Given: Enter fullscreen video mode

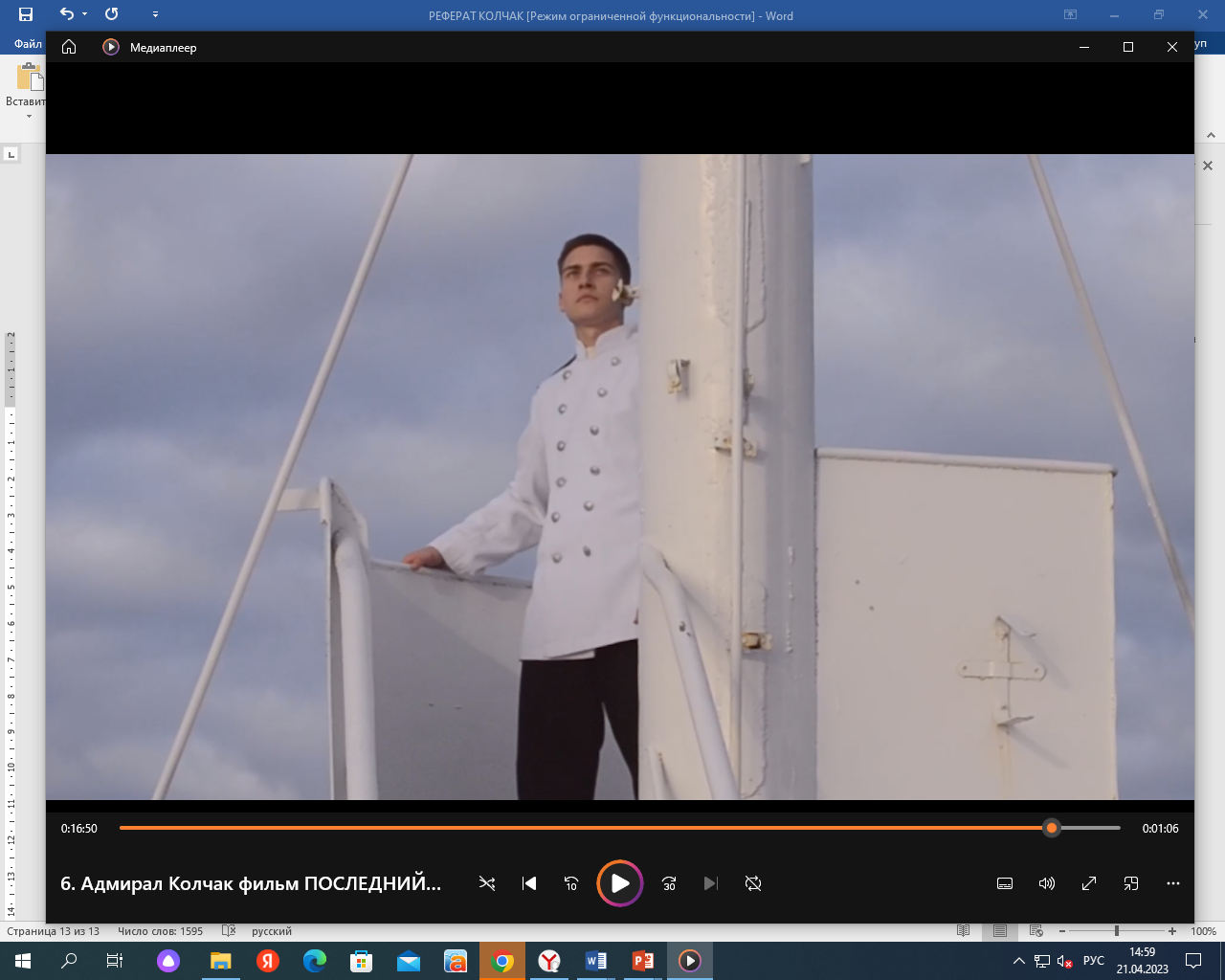Looking at the screenshot, I should [1089, 883].
